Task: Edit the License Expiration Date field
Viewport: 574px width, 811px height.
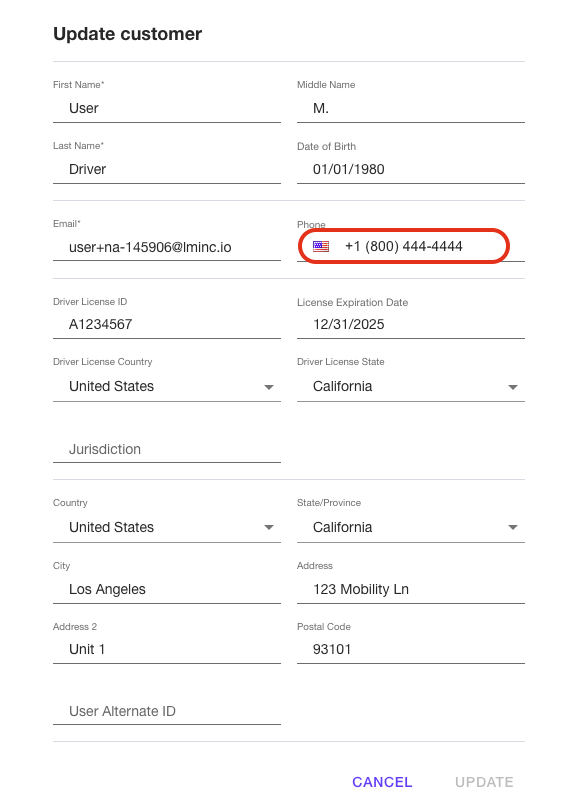Action: point(411,325)
